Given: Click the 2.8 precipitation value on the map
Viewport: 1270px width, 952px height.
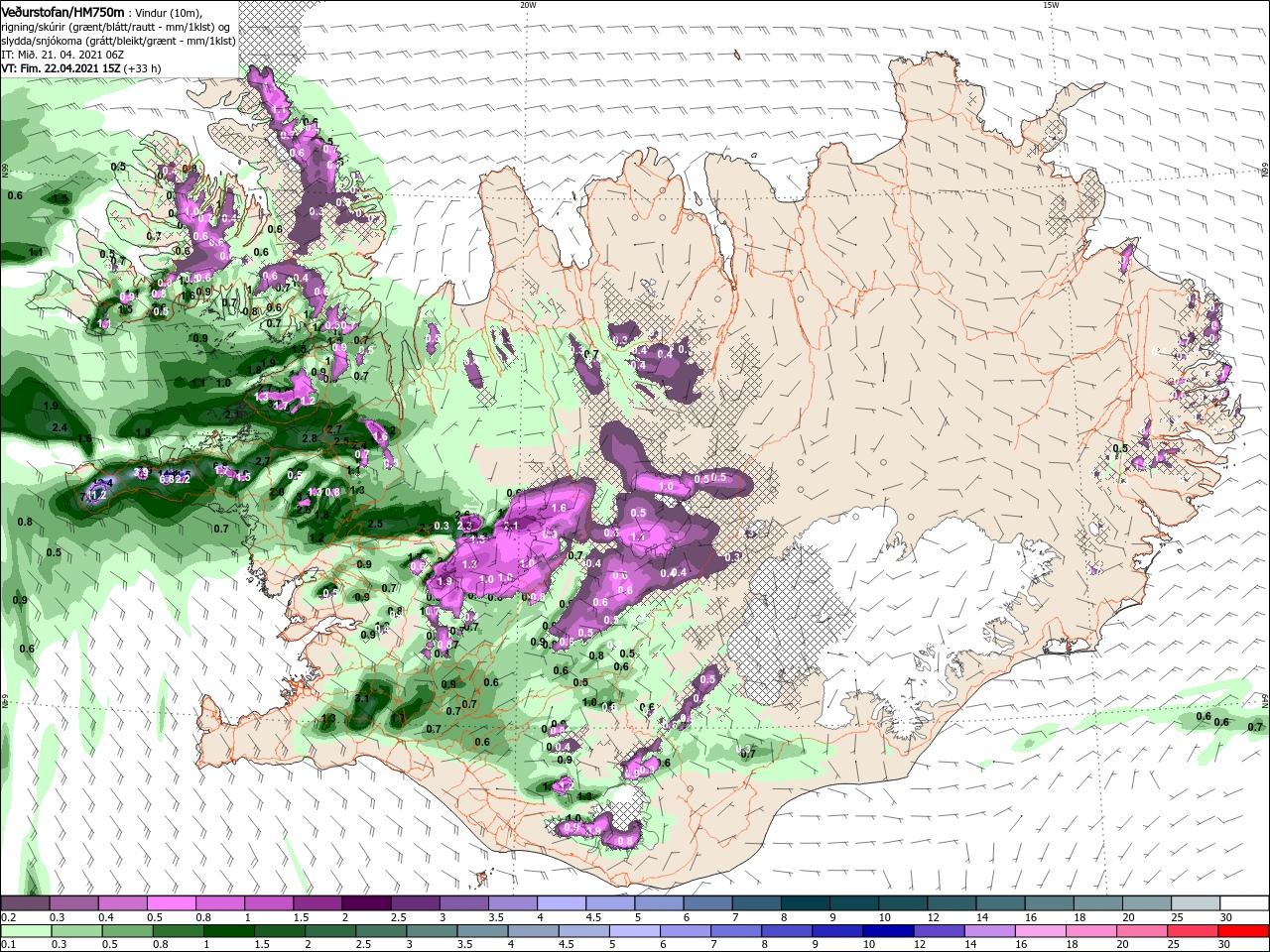Looking at the screenshot, I should (x=309, y=438).
